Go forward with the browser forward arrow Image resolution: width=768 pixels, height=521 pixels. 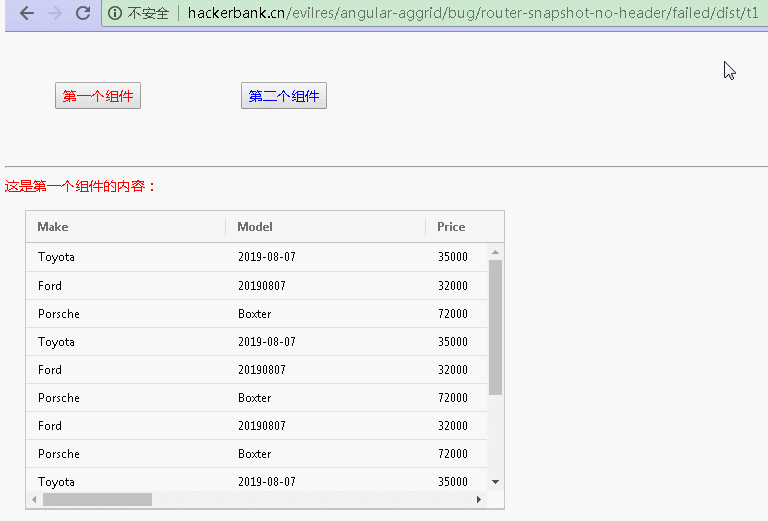55,13
